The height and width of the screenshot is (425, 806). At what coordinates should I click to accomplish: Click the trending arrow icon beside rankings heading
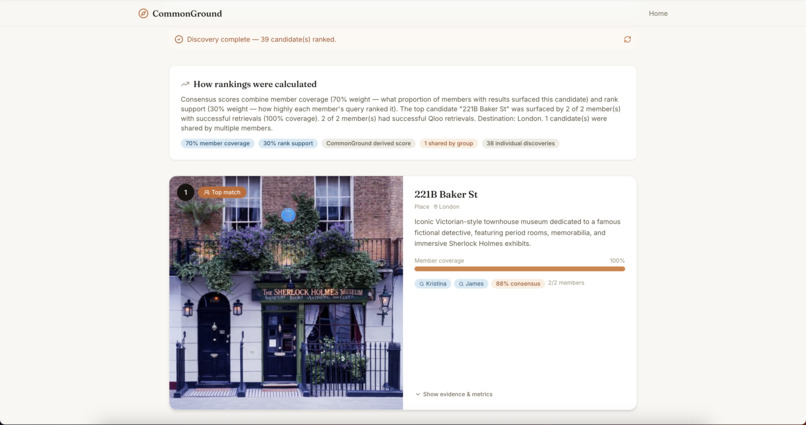click(185, 84)
